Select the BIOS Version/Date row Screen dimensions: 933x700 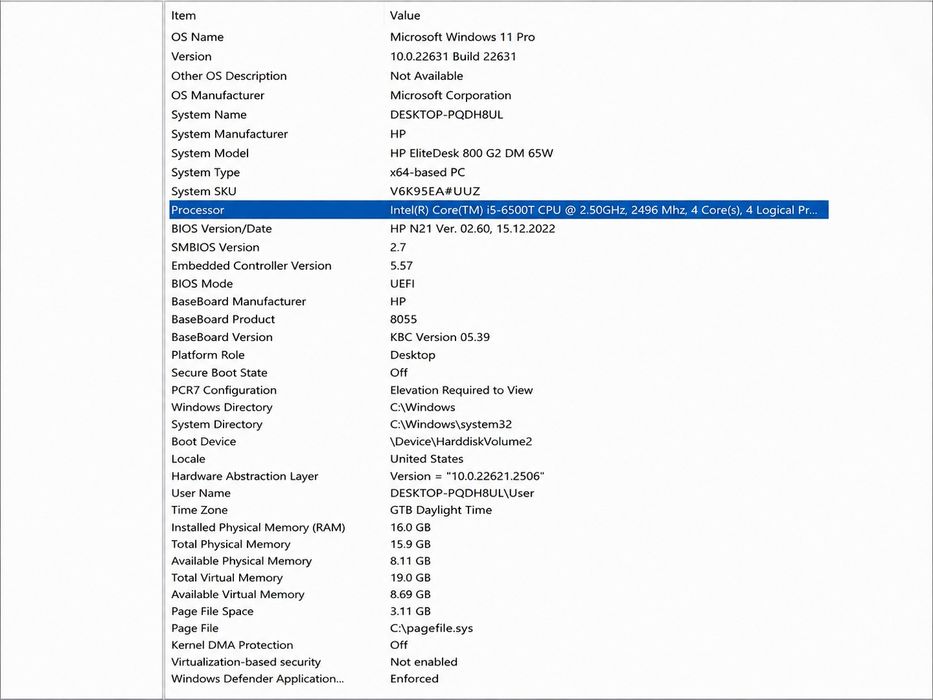pos(499,229)
